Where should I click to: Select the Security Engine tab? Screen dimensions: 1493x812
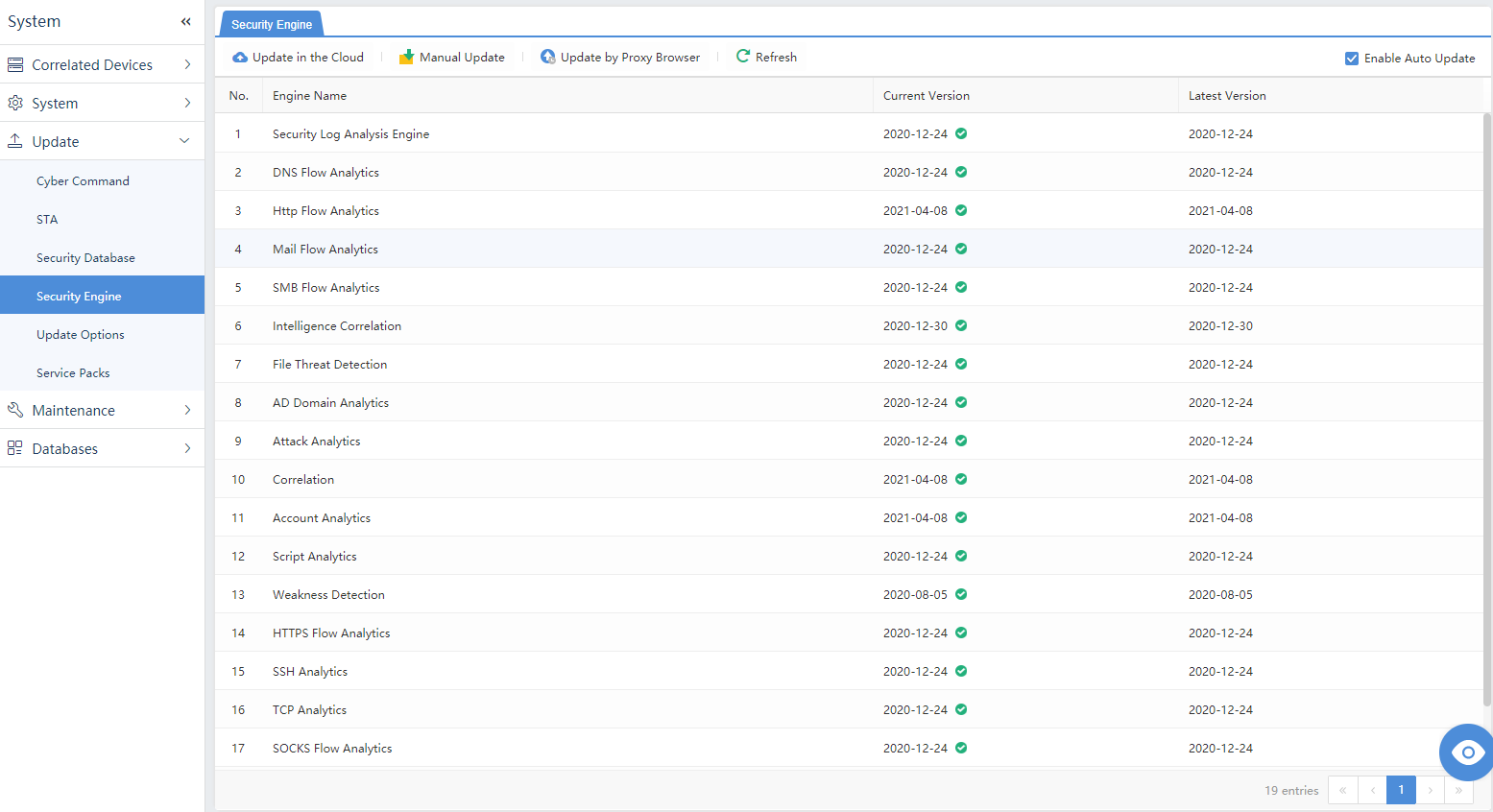271,24
